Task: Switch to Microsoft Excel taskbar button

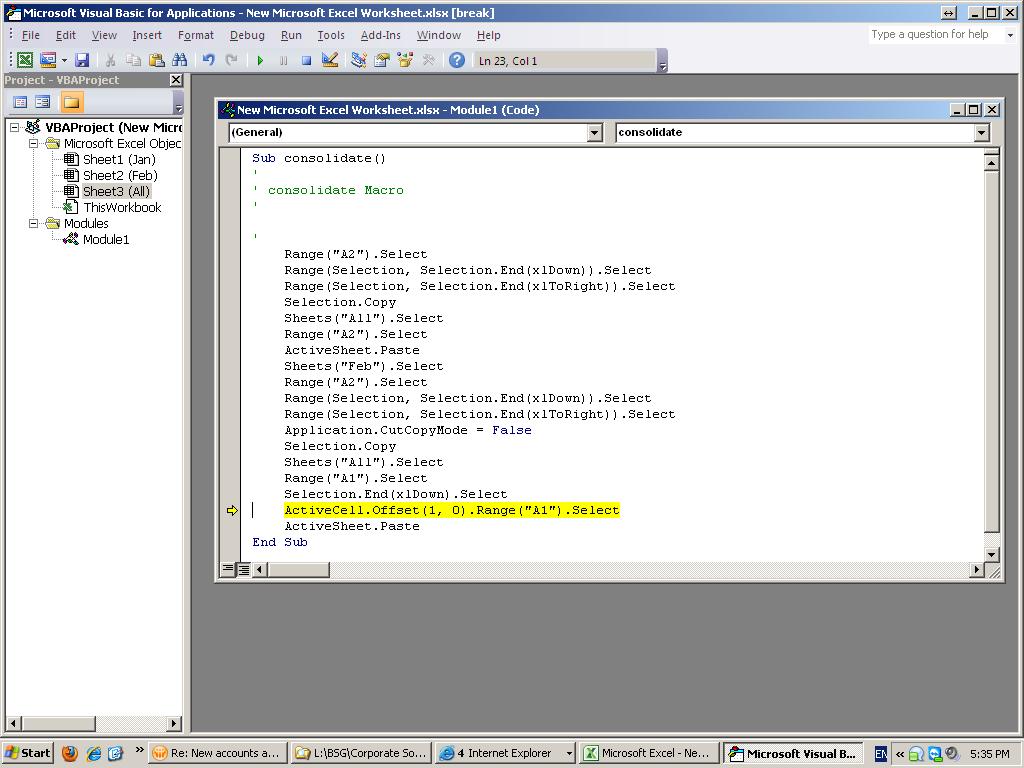Action: coord(648,754)
